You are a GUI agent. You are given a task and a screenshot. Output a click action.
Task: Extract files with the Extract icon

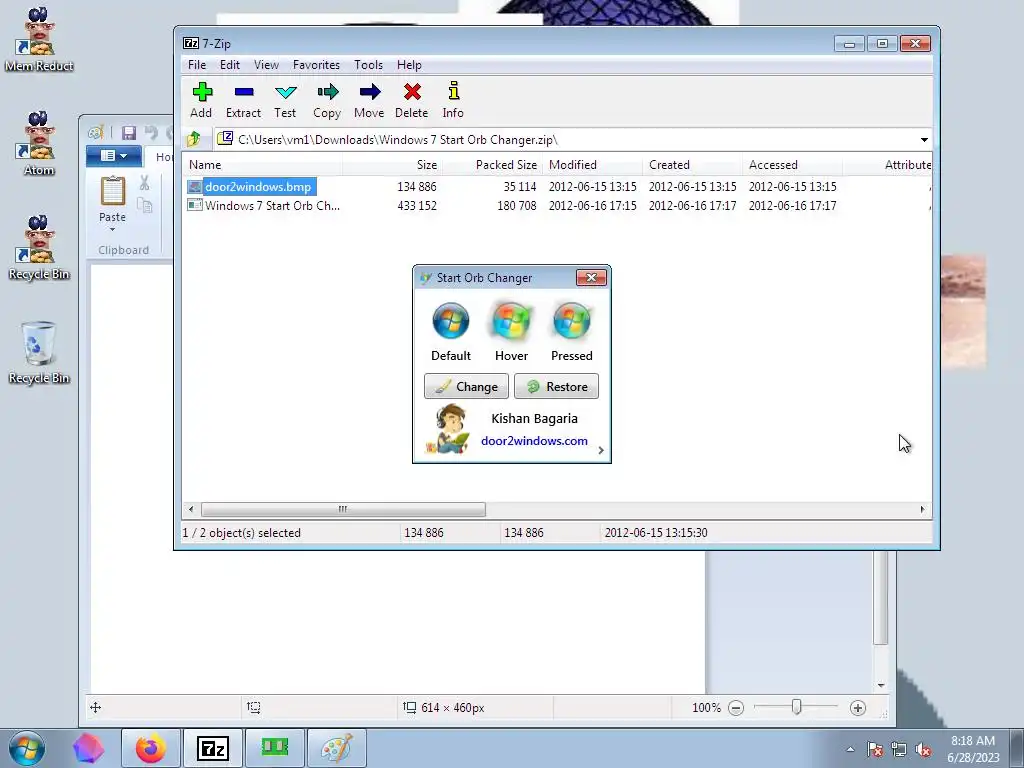(x=244, y=100)
